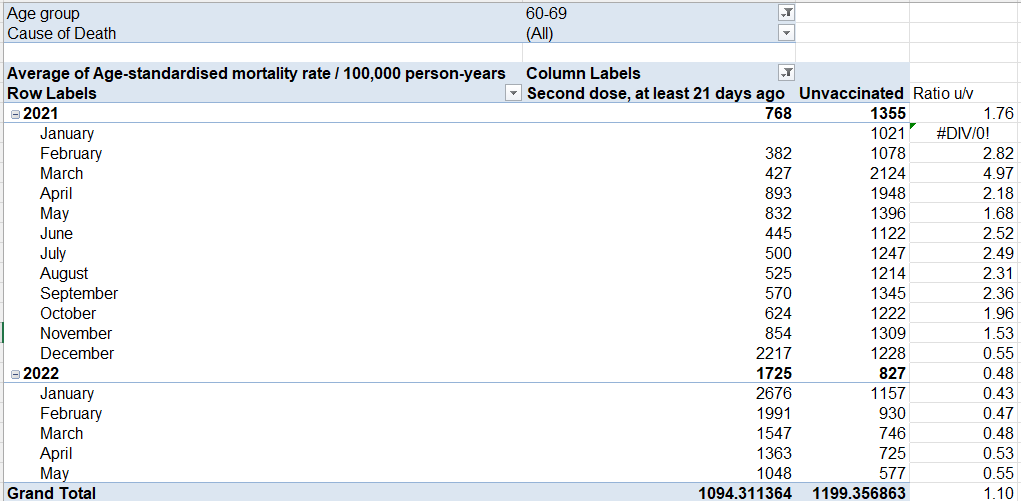This screenshot has height=501, width=1021.
Task: Select the 2021 total 1355 cell
Action: click(852, 113)
